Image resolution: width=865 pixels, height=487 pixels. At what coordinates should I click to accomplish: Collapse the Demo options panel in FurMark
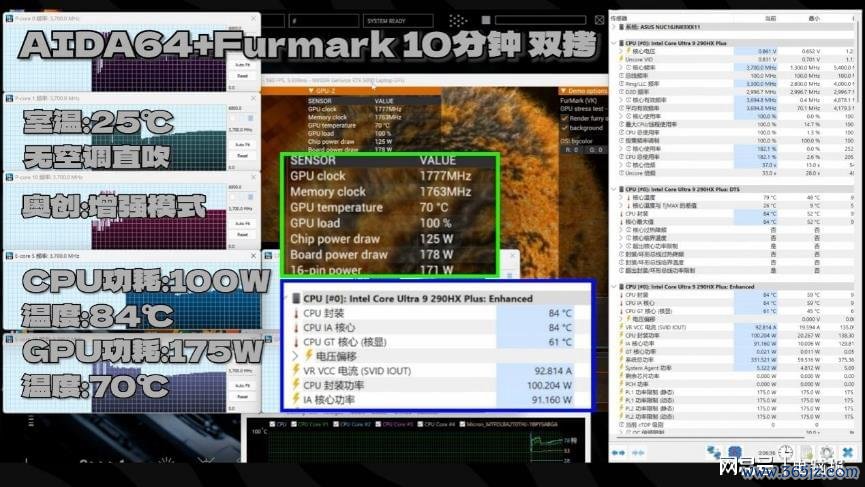pos(563,90)
